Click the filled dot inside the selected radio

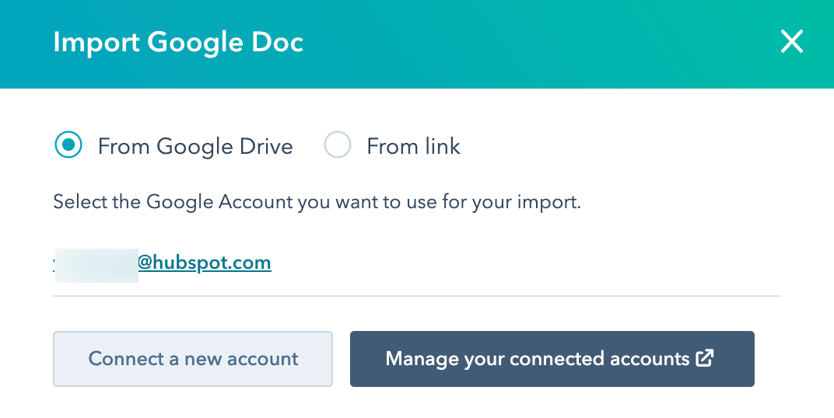click(x=68, y=146)
